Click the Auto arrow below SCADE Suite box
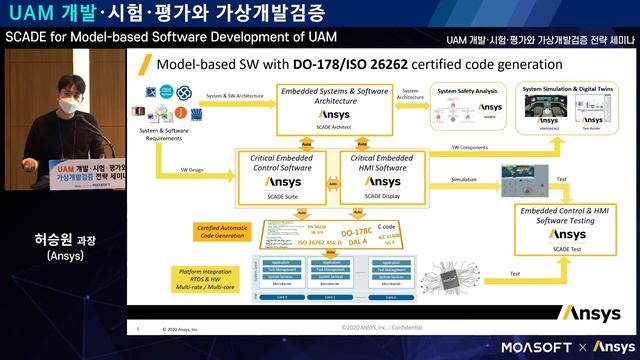 (302, 213)
